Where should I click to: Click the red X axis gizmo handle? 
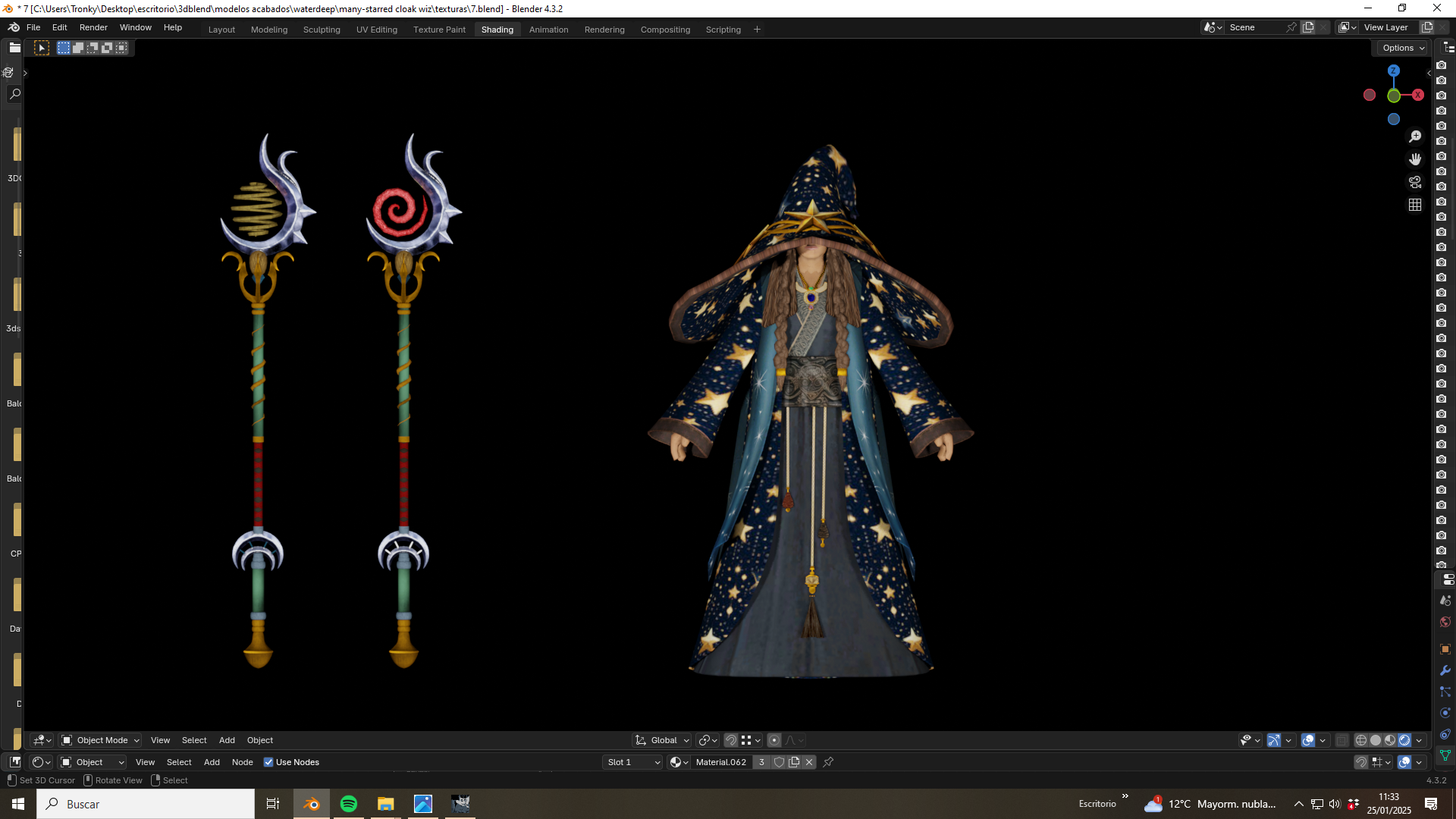tap(1417, 95)
